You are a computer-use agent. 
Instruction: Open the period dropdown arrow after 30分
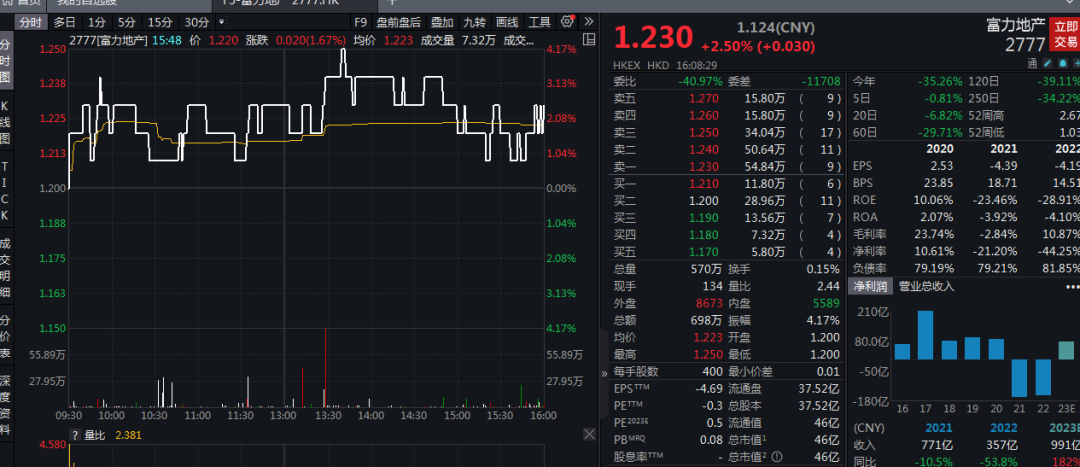[x=221, y=22]
